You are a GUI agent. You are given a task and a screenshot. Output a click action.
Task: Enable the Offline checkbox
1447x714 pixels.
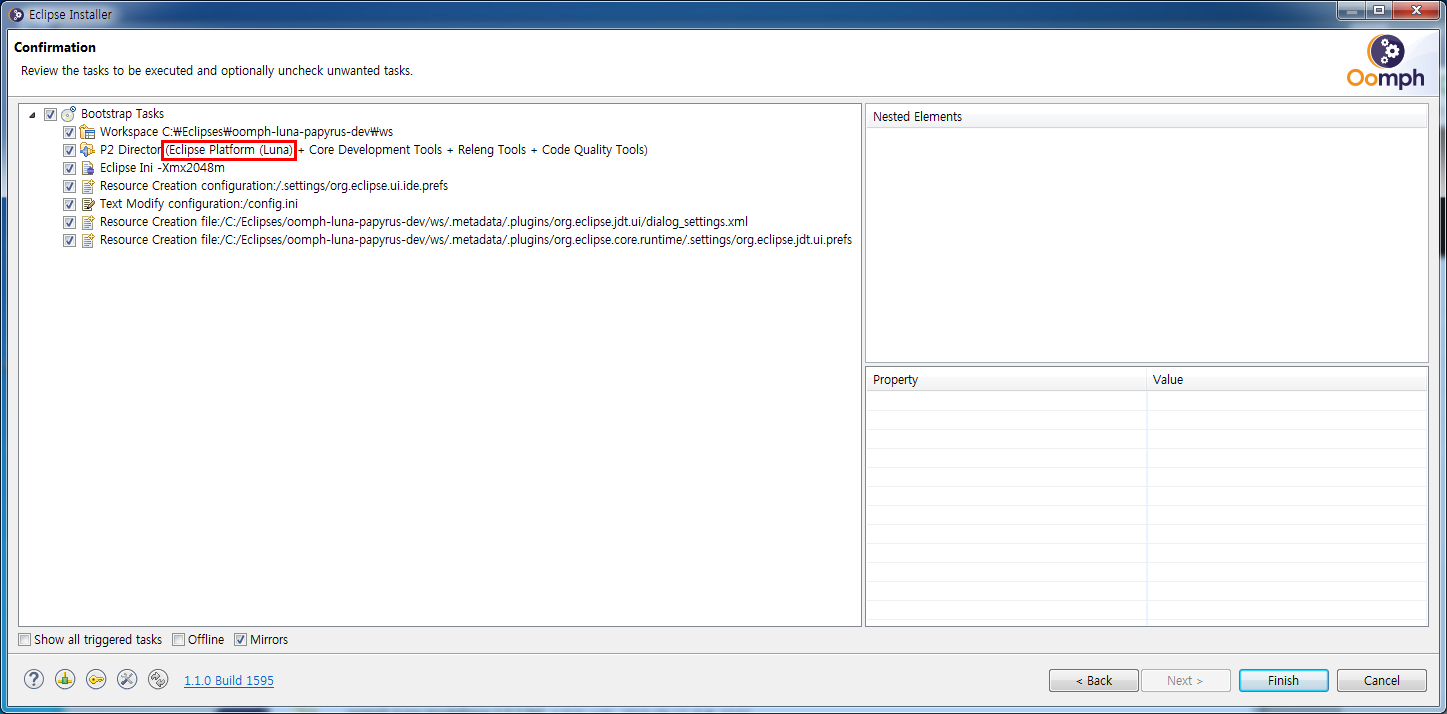[x=179, y=640]
